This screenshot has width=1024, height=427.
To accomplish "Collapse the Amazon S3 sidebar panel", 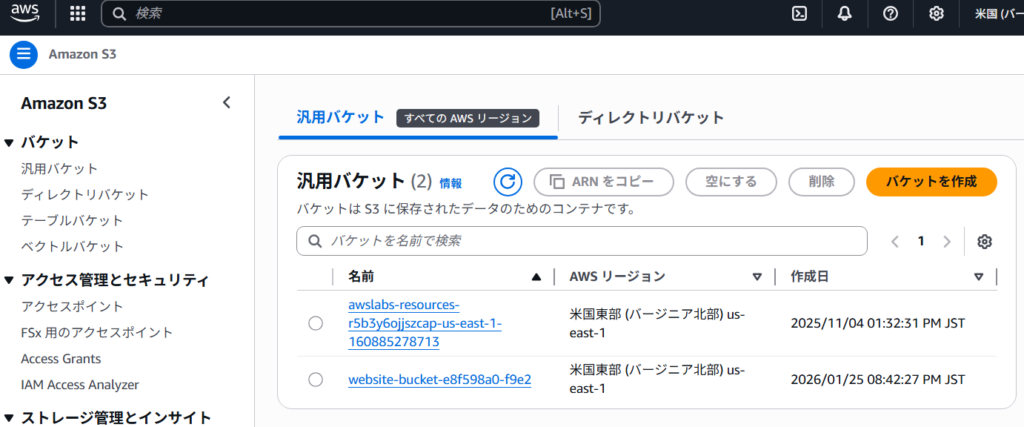I will coord(227,102).
